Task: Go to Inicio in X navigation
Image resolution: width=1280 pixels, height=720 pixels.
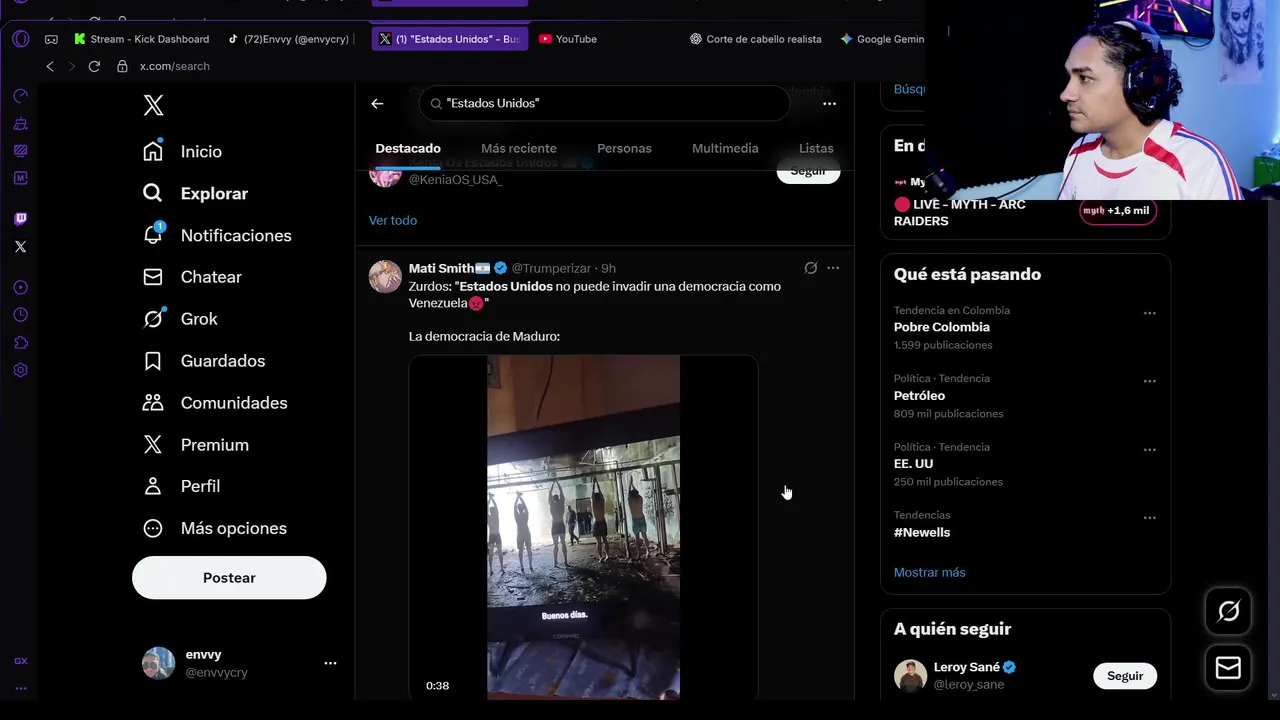Action: point(182,152)
